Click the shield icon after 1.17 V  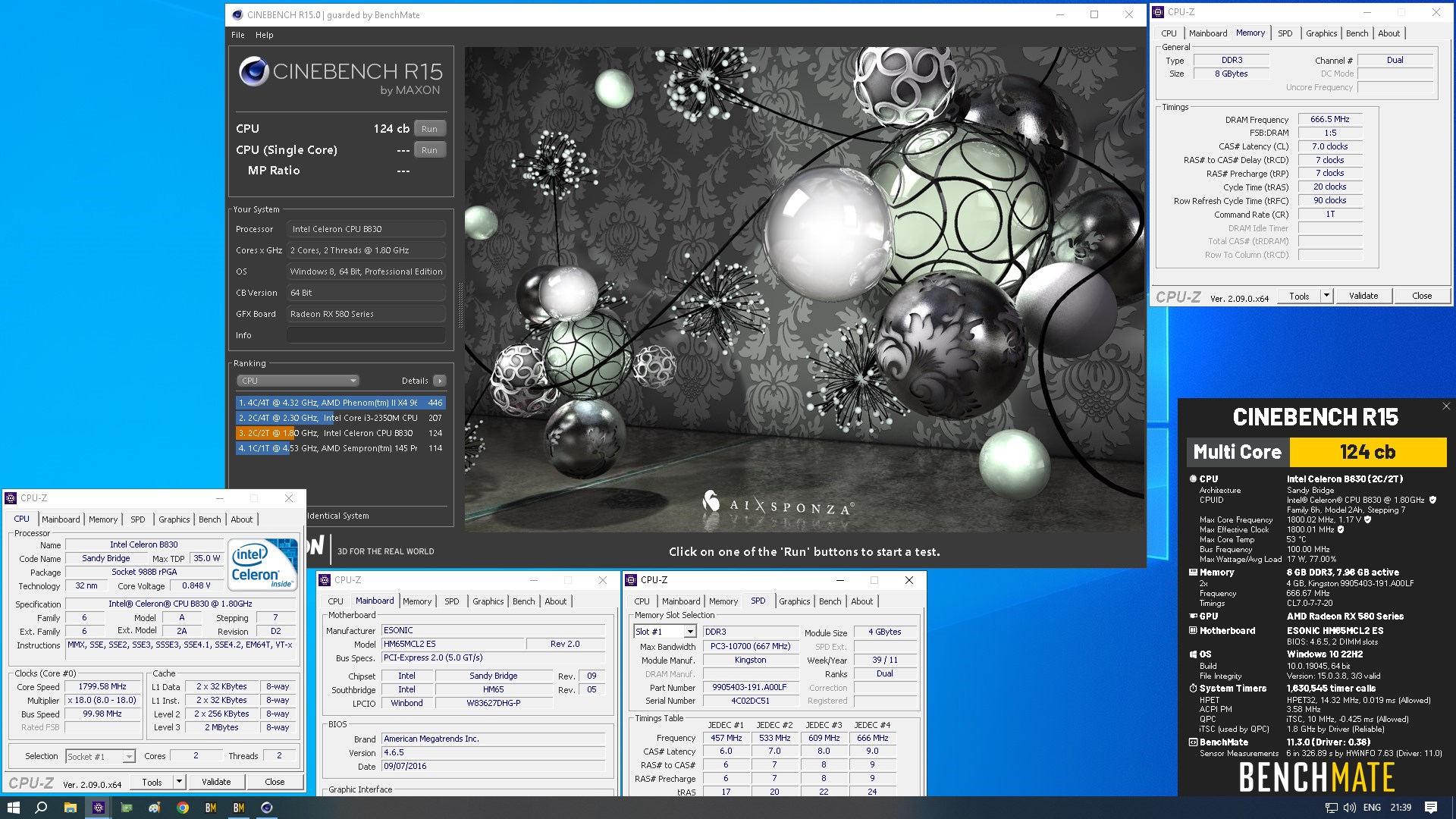click(x=1367, y=519)
